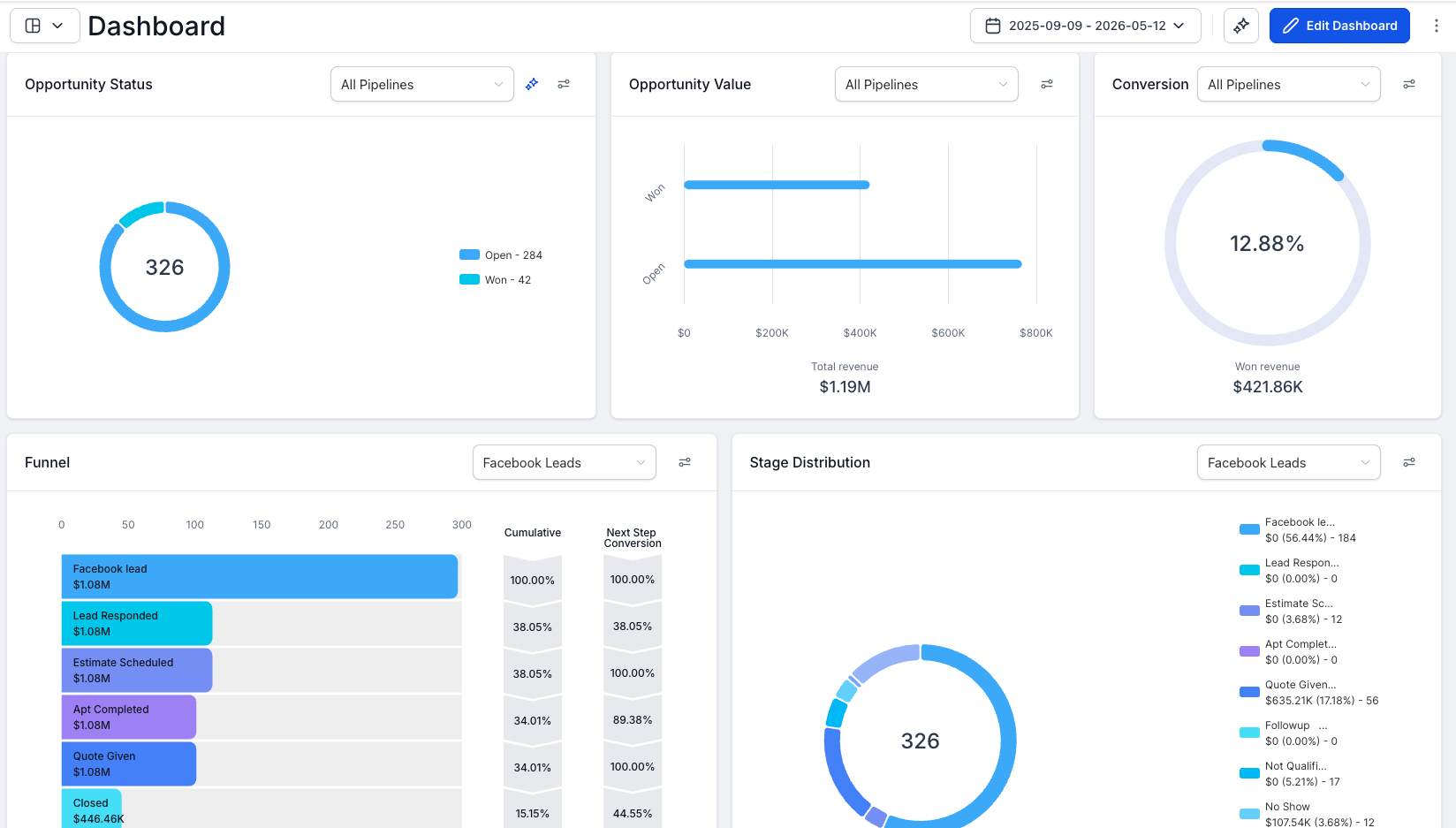Open filter settings for Funnel widget

[685, 462]
